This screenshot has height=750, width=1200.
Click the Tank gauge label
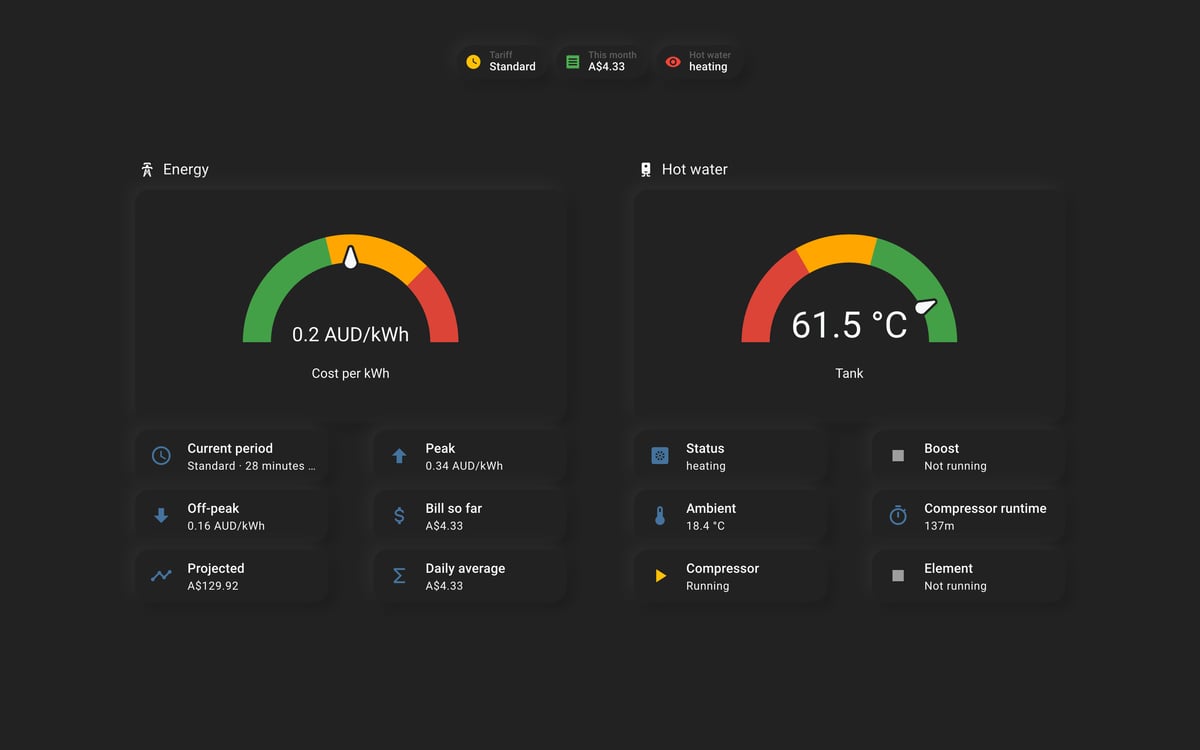coord(849,373)
